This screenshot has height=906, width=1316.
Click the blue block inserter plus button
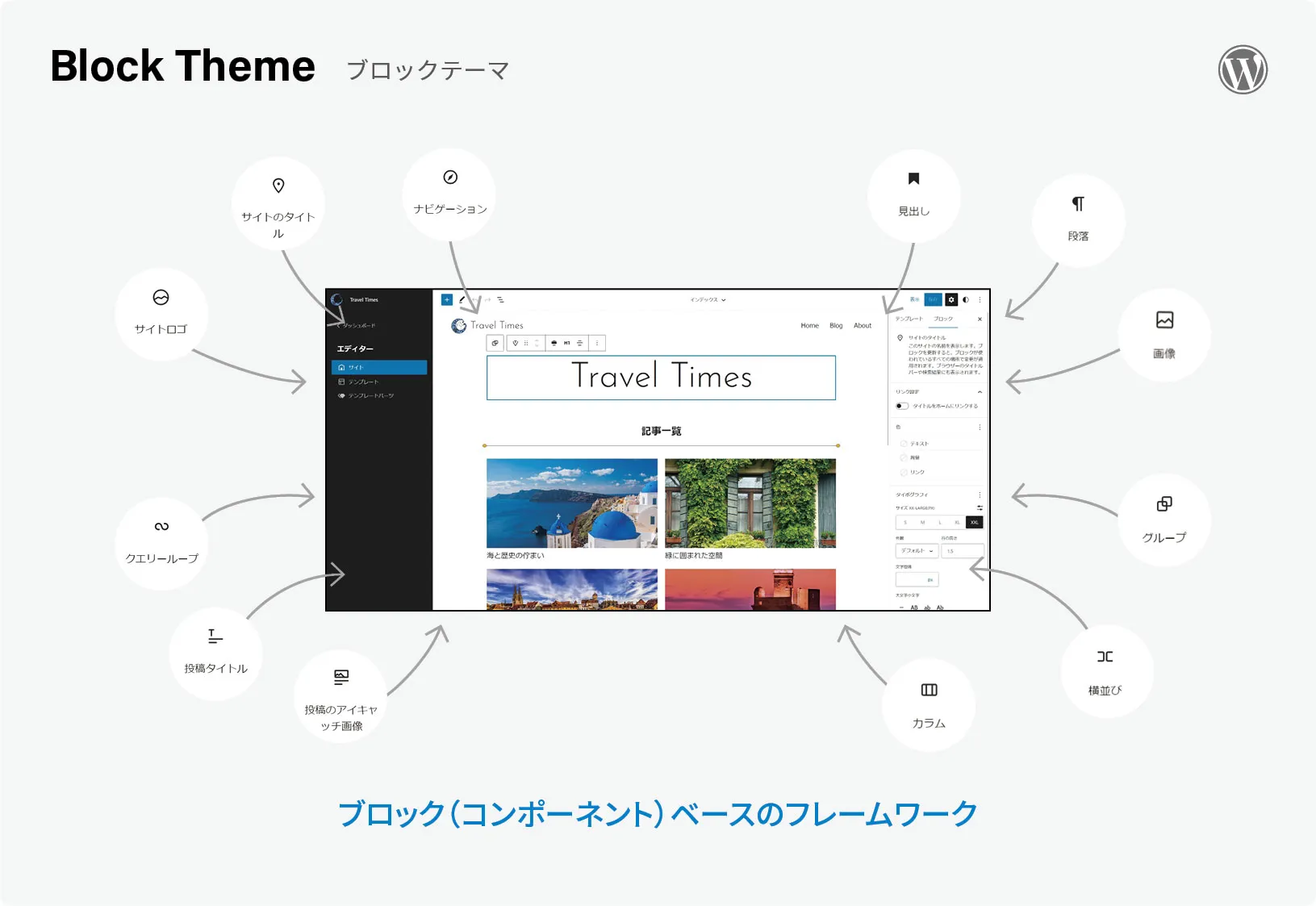click(447, 299)
